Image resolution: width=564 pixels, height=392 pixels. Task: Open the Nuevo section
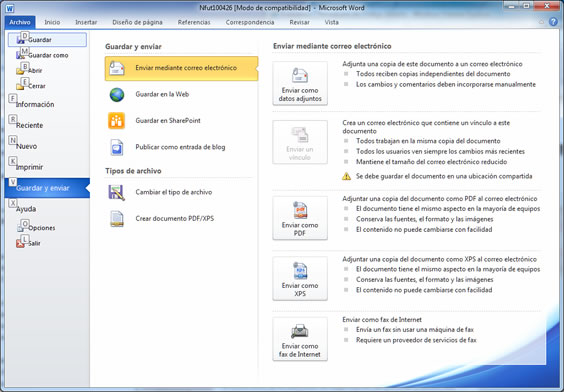coord(47,146)
